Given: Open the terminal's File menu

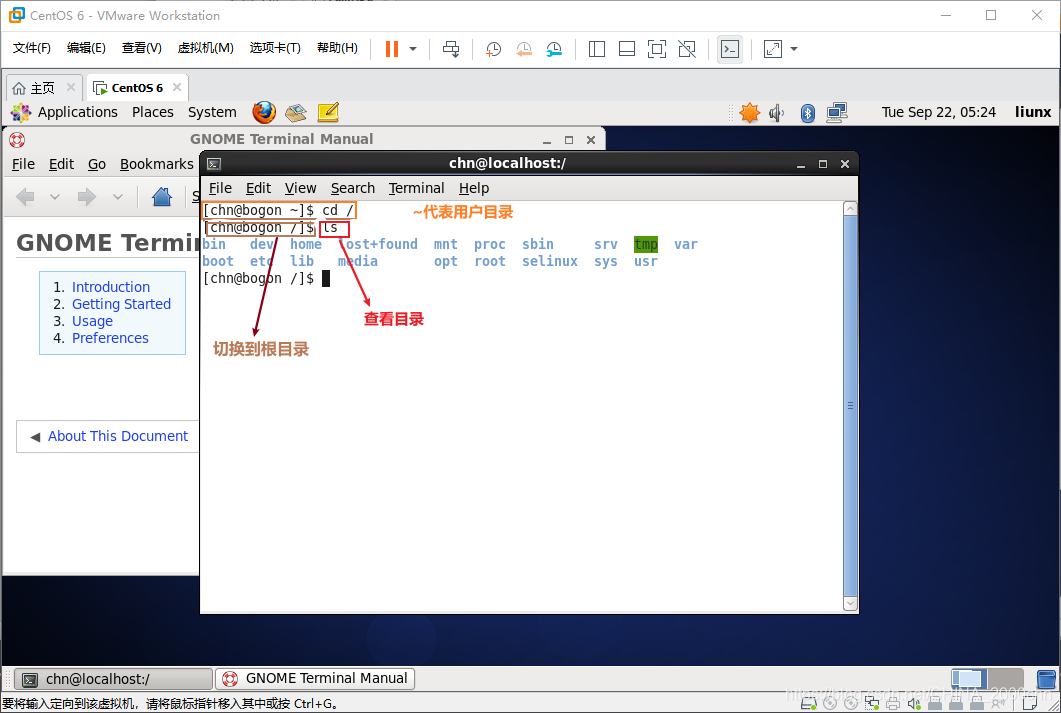Looking at the screenshot, I should point(220,188).
